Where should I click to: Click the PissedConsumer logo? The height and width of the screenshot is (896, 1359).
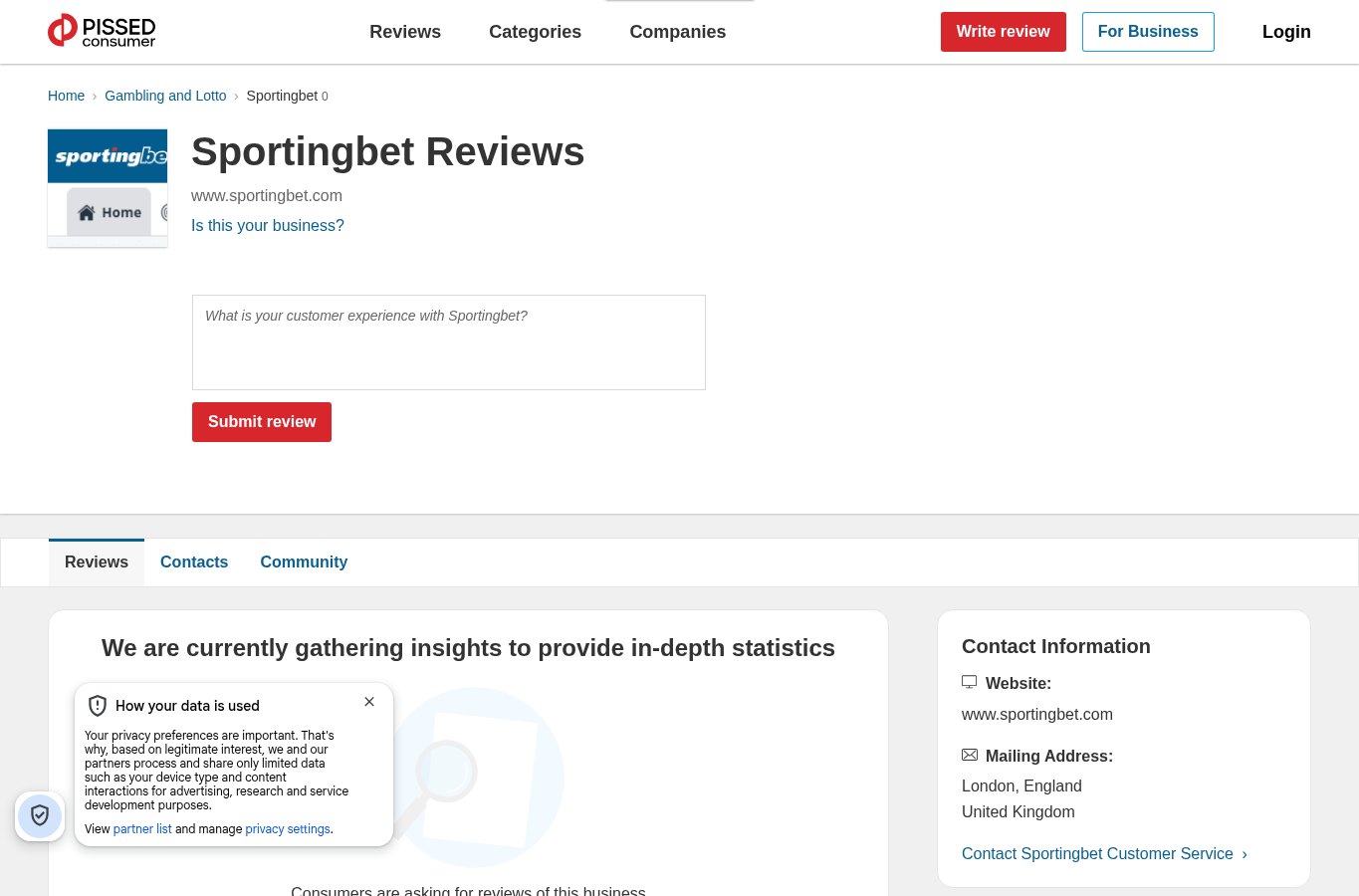pyautogui.click(x=102, y=31)
